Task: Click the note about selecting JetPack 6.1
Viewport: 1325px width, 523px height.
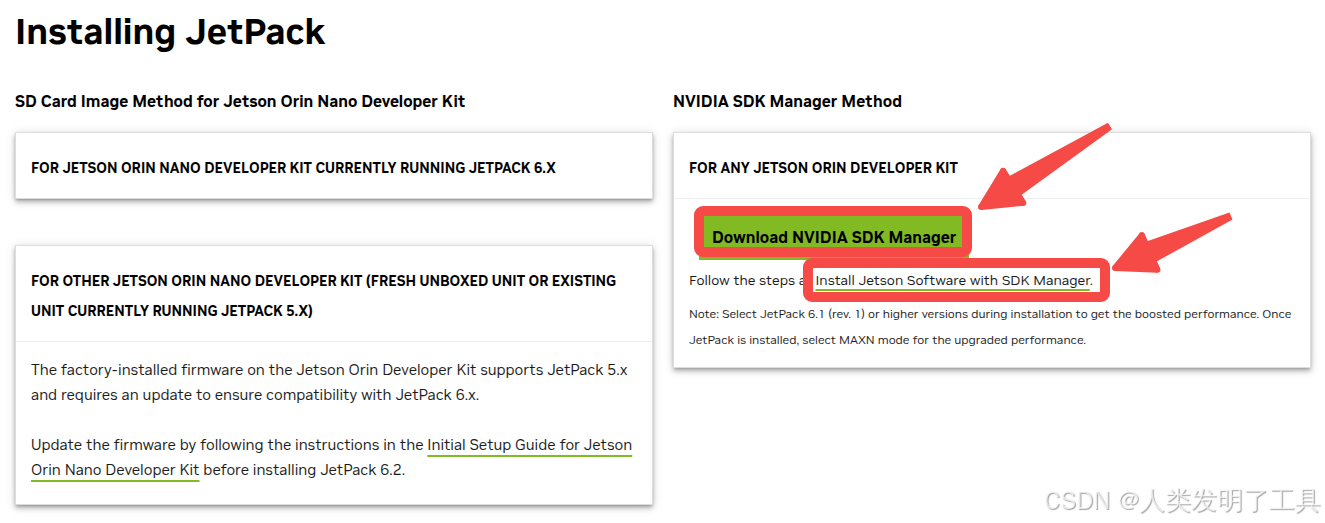Action: pos(990,327)
